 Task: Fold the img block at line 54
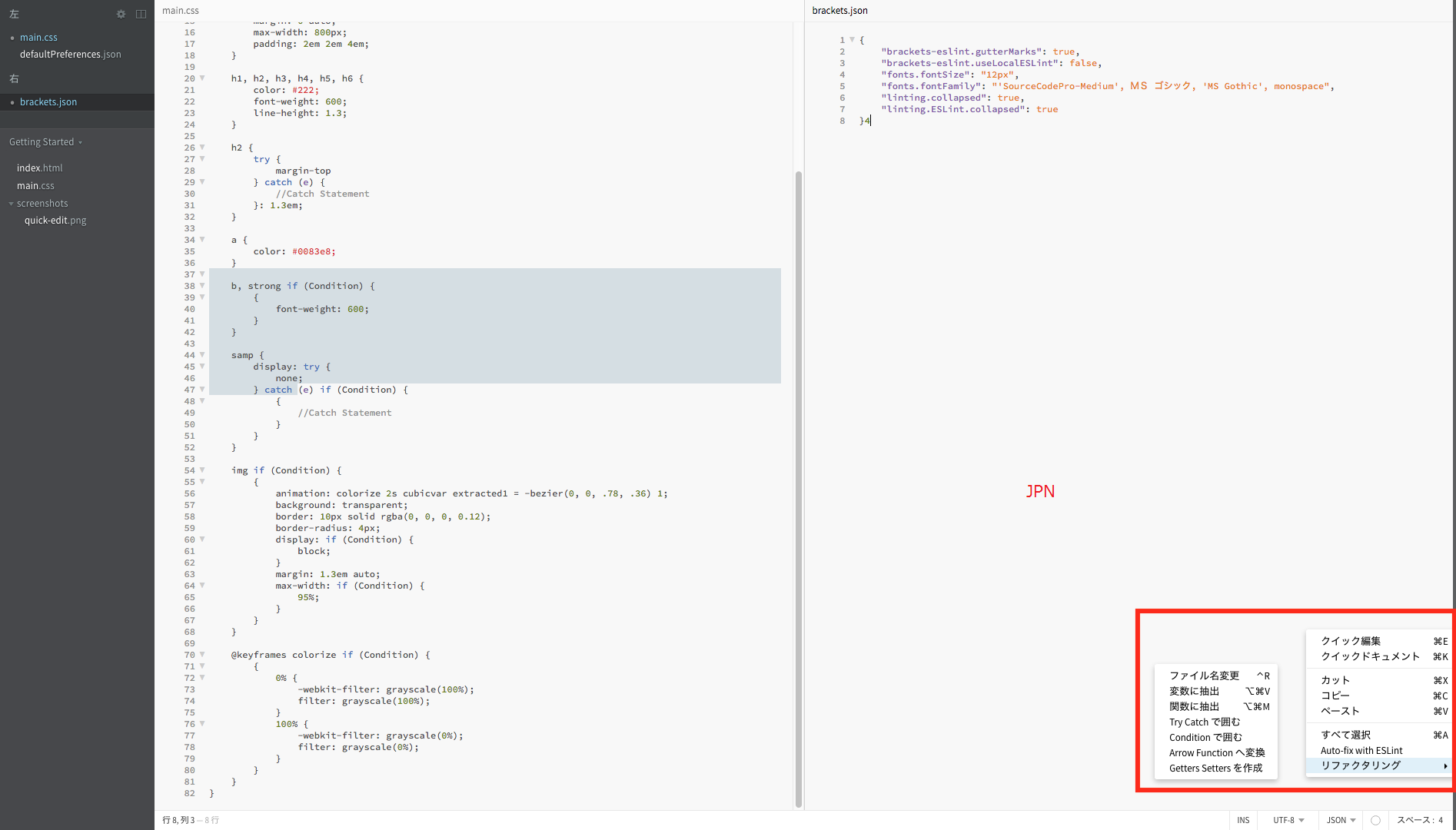202,470
